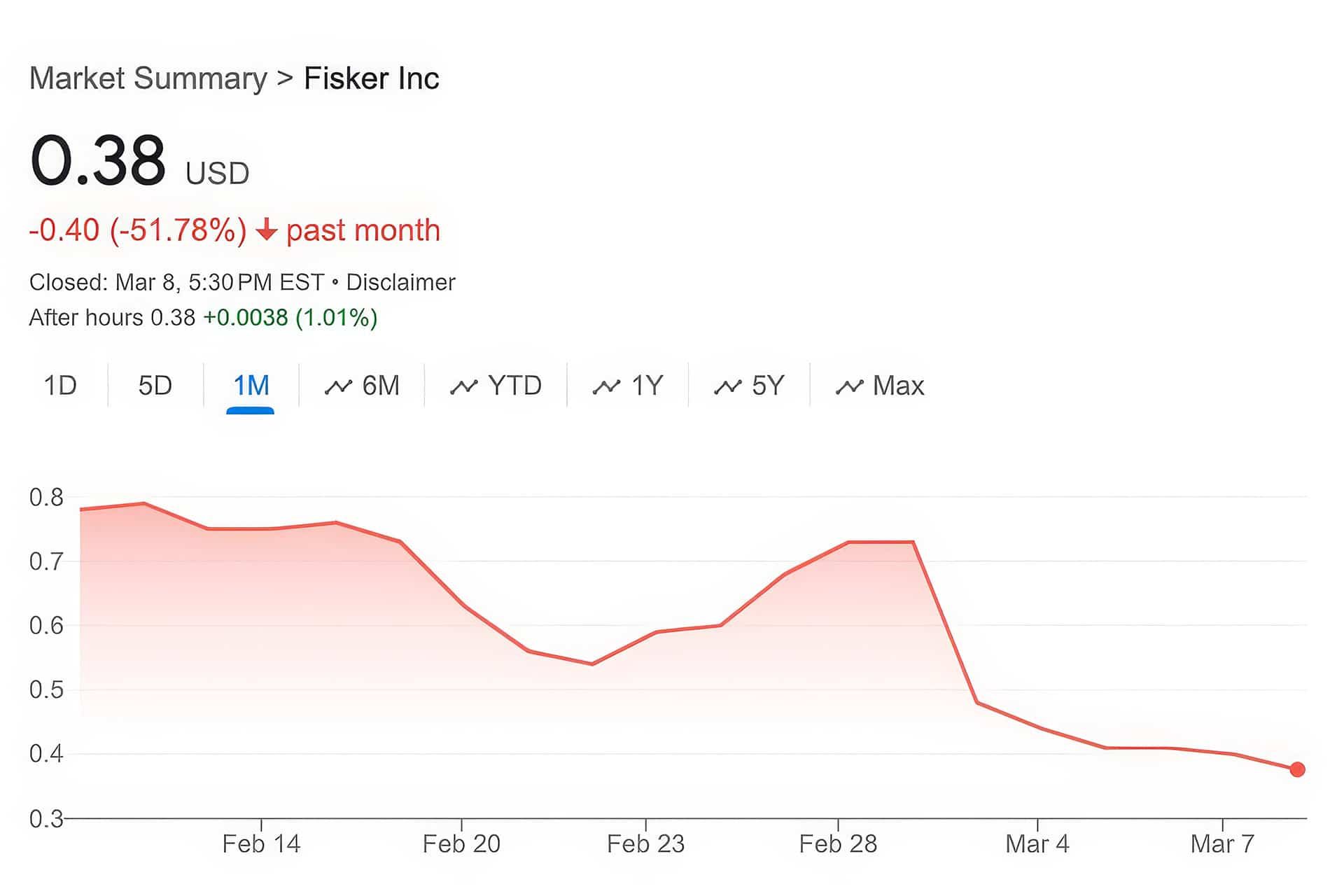Viewport: 1344px width, 896px height.
Task: Switch to the 1D range tab
Action: pos(60,386)
